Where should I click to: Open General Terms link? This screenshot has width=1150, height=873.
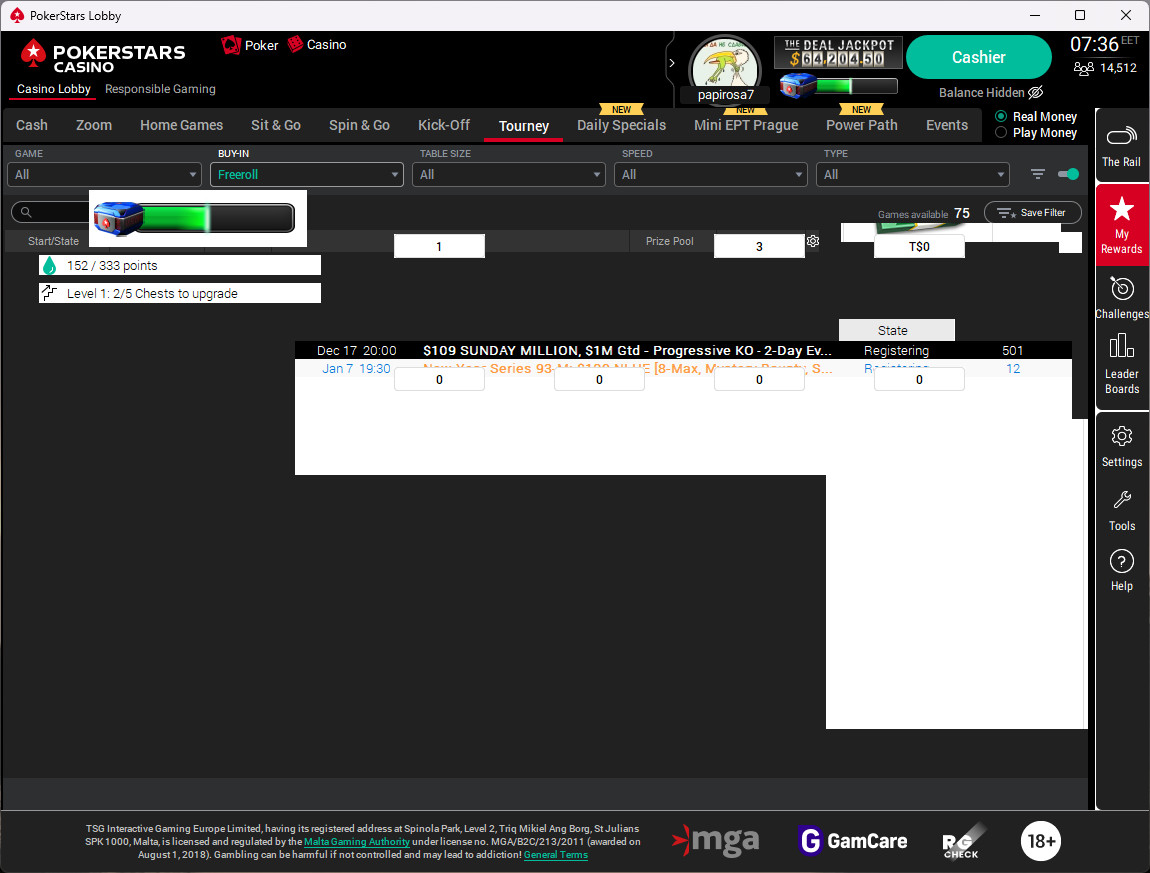555,855
